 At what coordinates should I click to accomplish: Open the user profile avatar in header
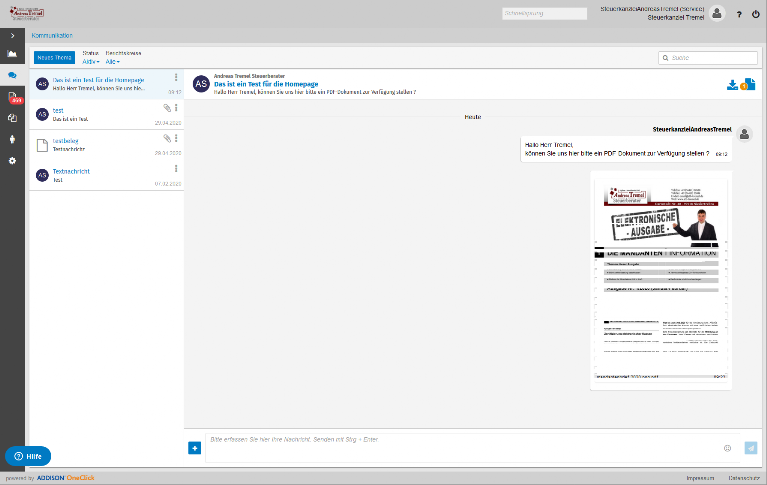point(717,13)
